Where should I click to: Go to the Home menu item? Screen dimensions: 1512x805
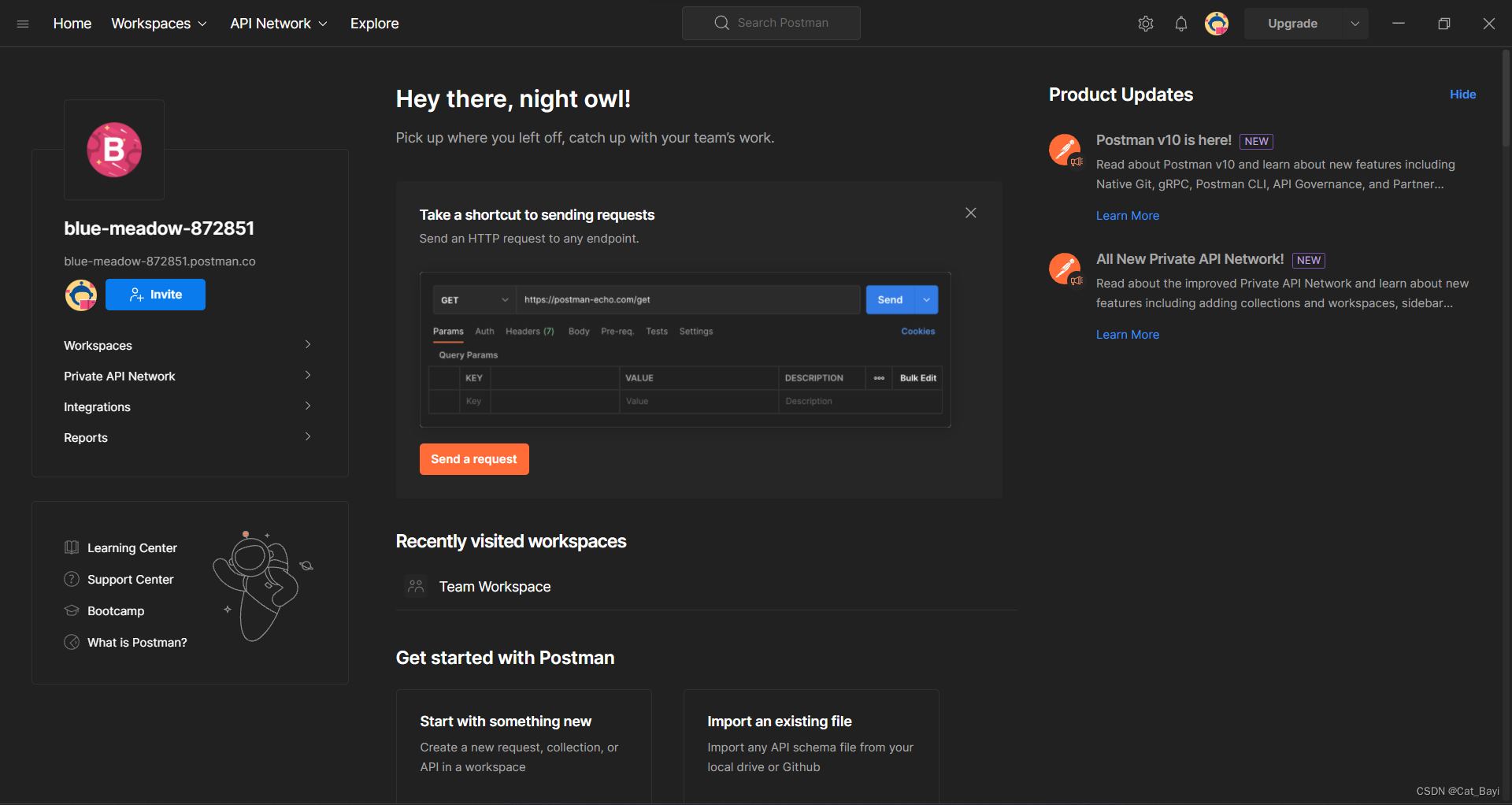[x=72, y=24]
